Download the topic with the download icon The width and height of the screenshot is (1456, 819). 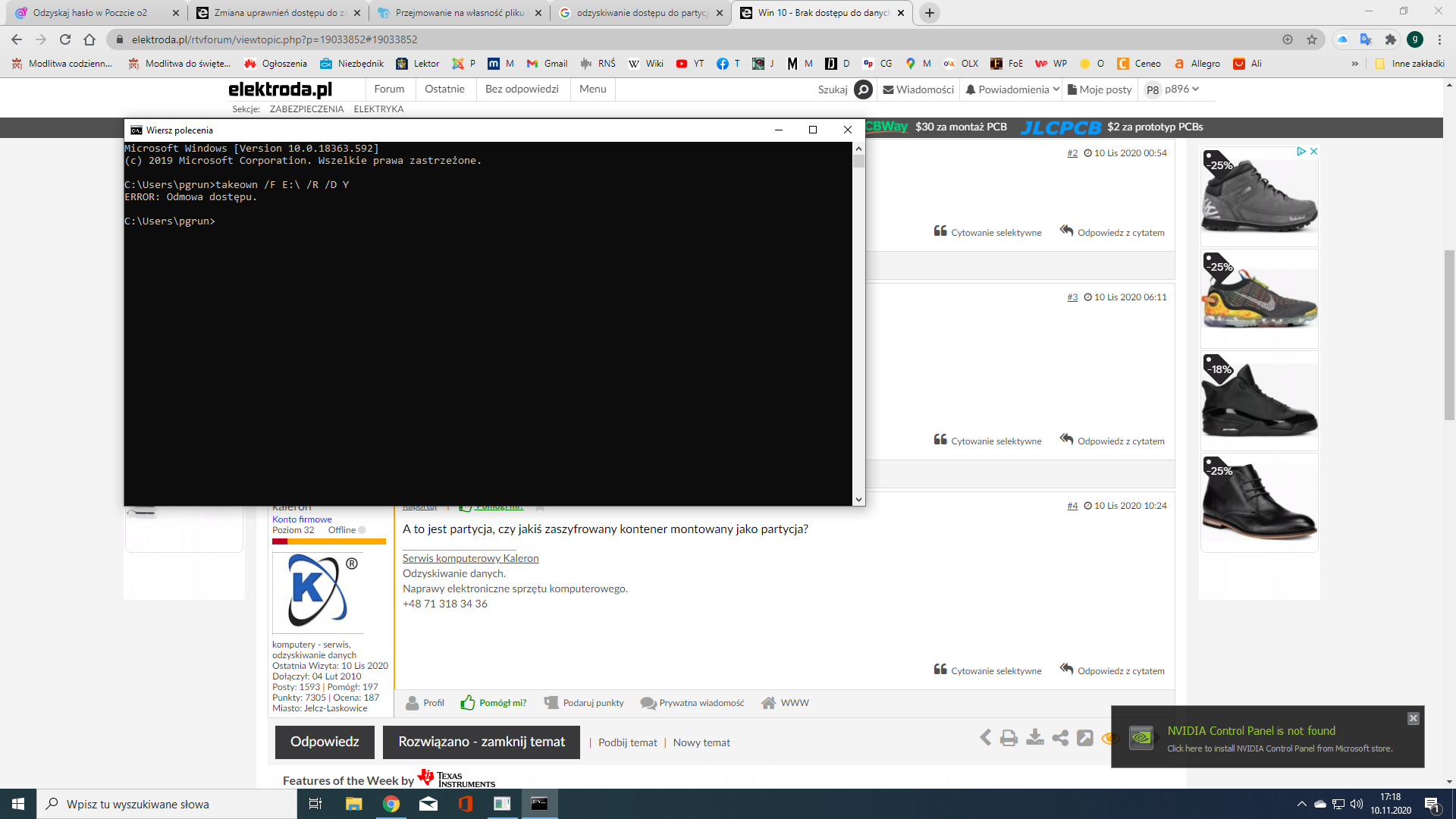(x=1034, y=738)
